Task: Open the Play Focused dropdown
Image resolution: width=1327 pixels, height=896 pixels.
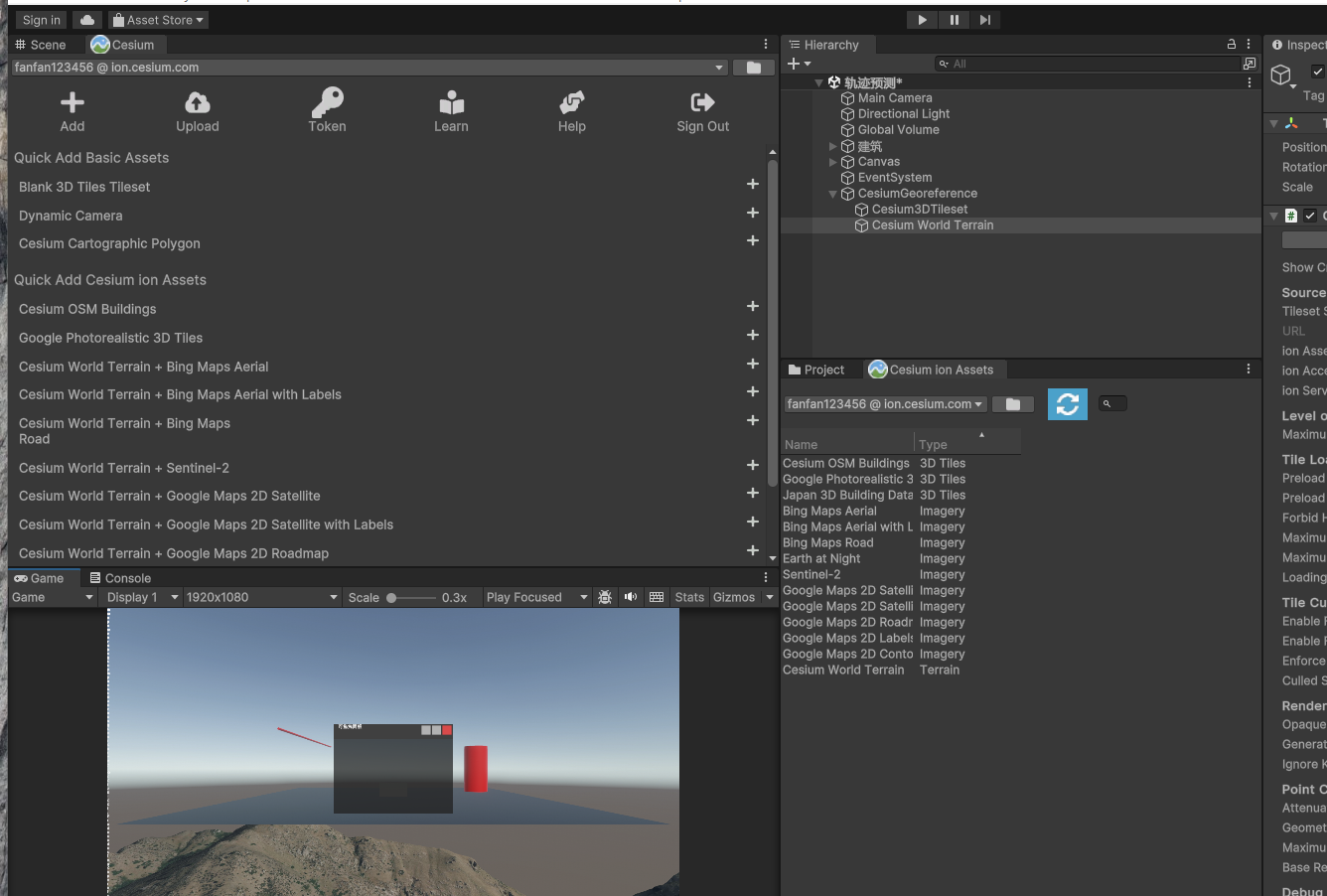Action: (536, 597)
